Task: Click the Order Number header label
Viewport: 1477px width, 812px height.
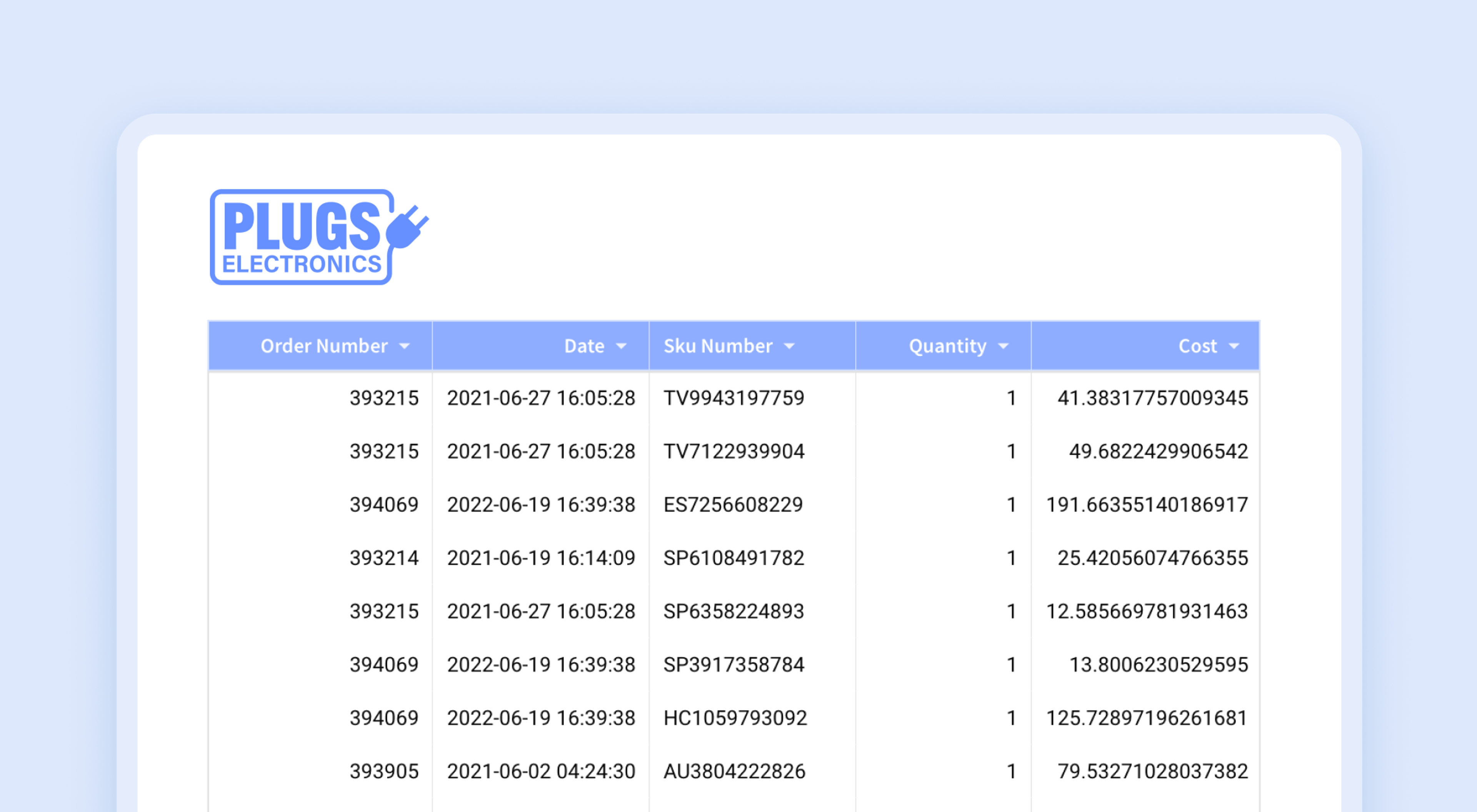Action: (x=324, y=346)
